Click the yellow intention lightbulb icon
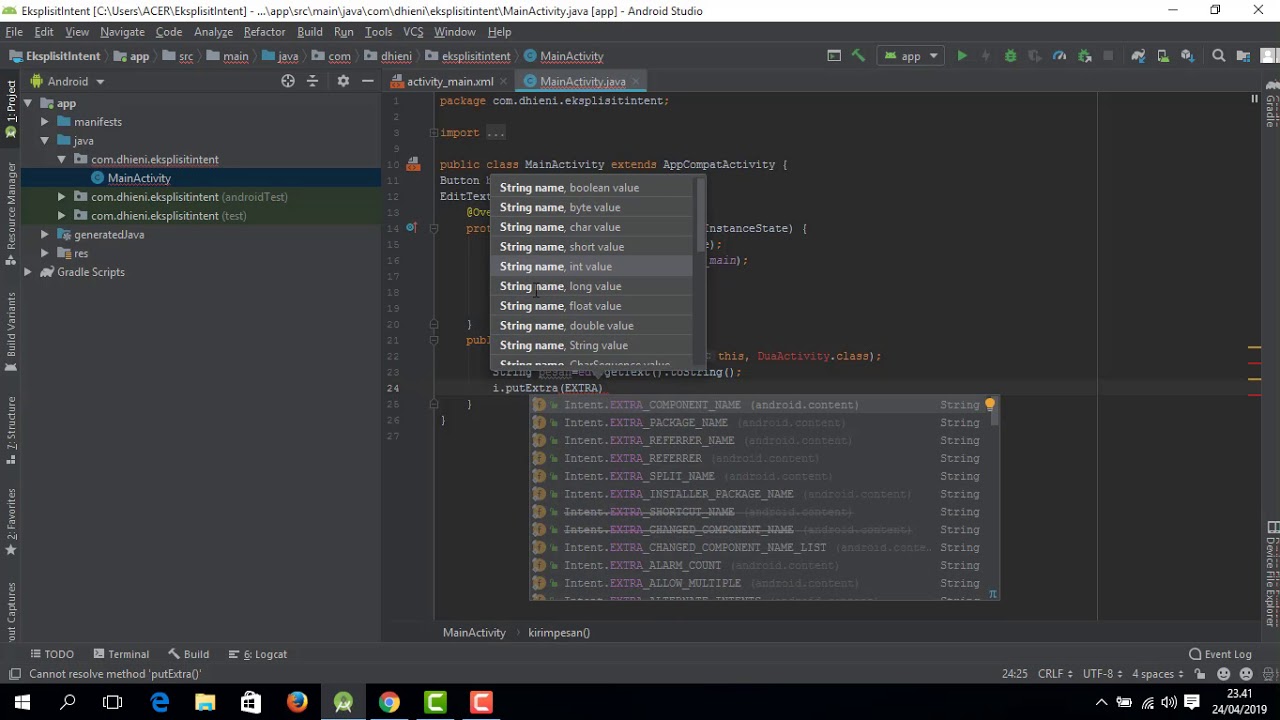Image resolution: width=1280 pixels, height=720 pixels. pos(990,404)
